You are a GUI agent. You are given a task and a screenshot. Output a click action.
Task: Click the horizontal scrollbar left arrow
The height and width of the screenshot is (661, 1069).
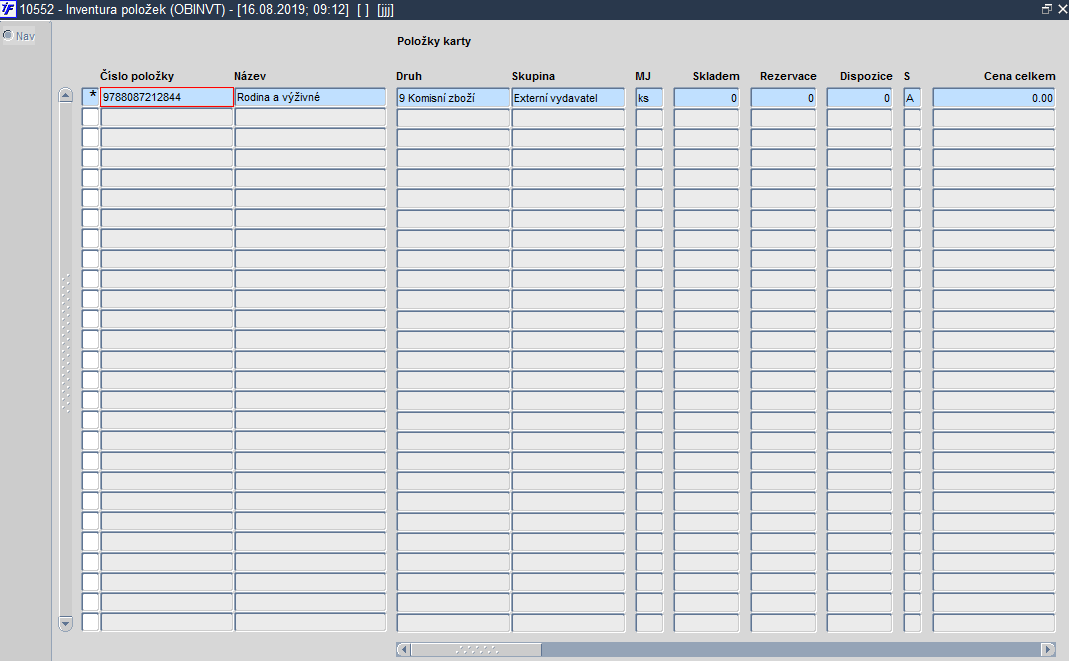click(404, 649)
